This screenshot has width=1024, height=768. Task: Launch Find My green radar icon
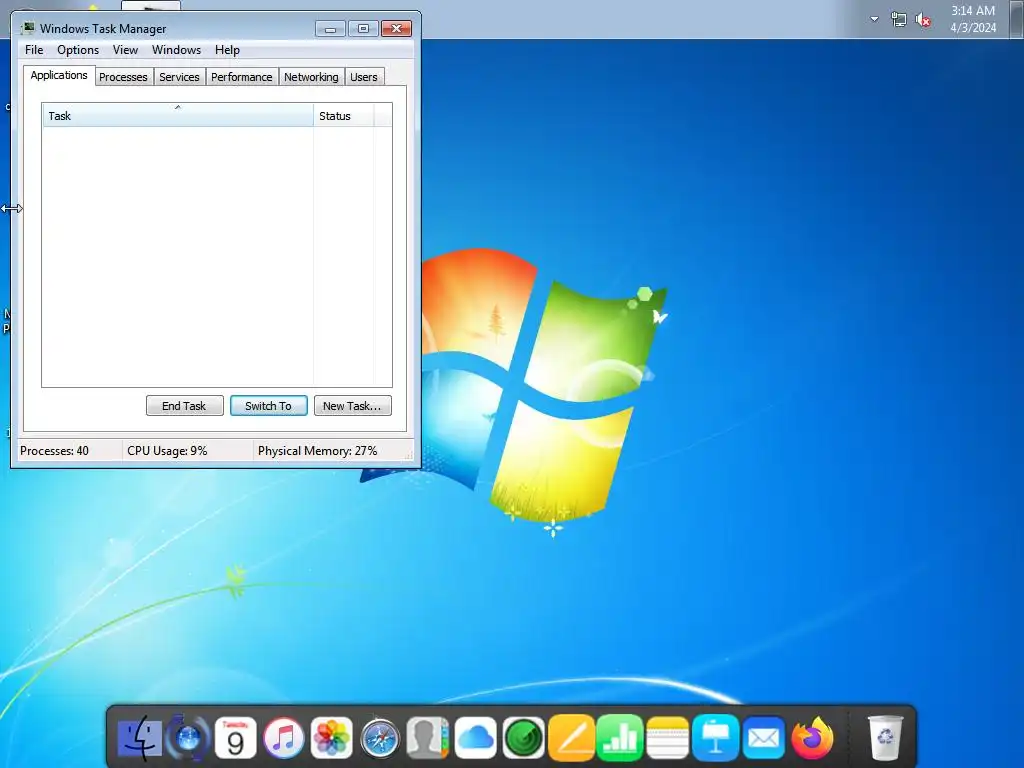(x=524, y=739)
